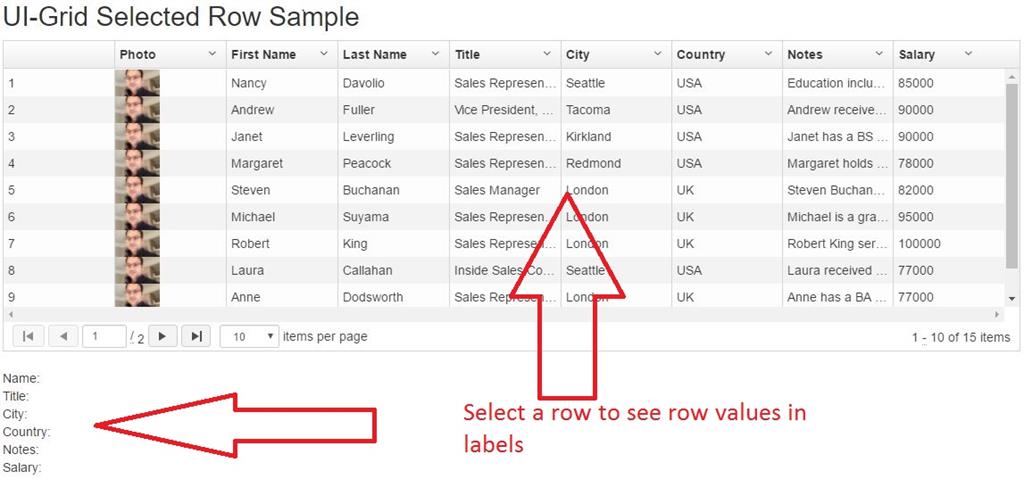
Task: Click the vertical scrollbar thumb
Action: point(1011,170)
